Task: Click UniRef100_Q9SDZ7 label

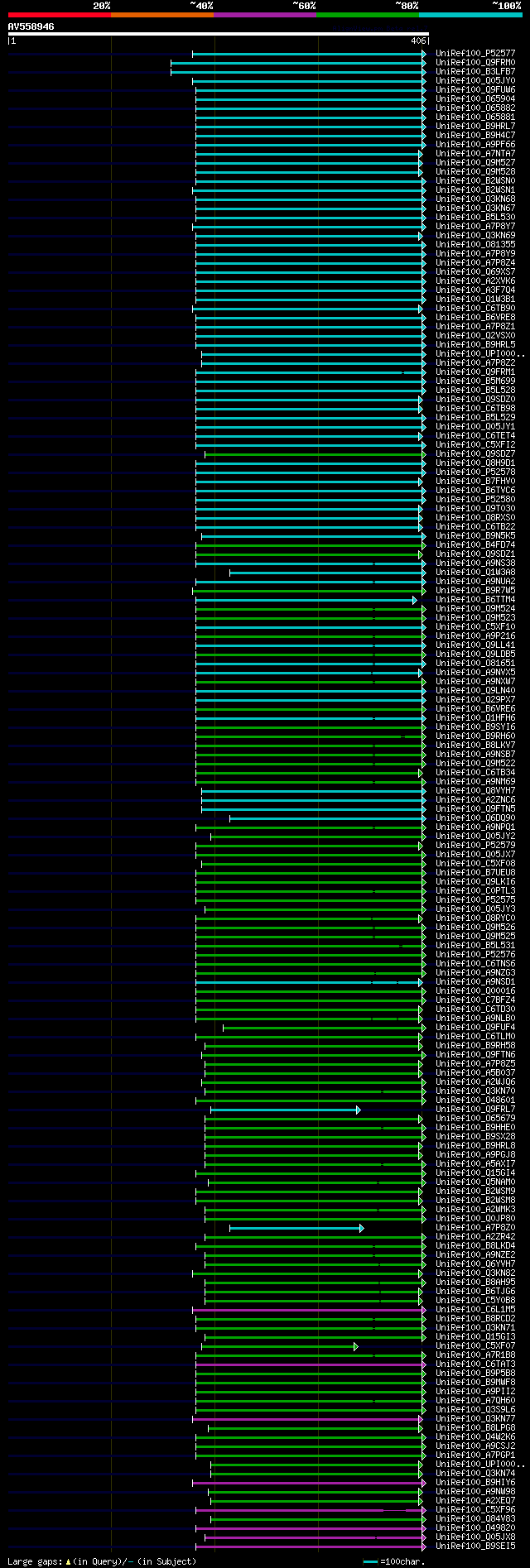Action: click(x=475, y=454)
